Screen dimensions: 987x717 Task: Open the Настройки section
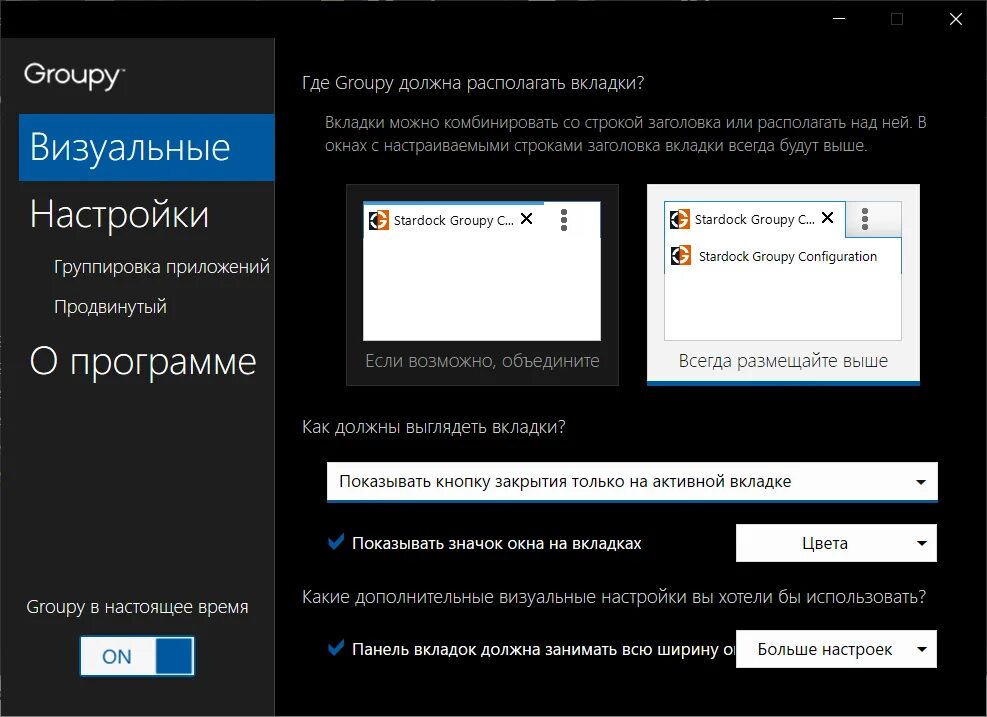[119, 214]
